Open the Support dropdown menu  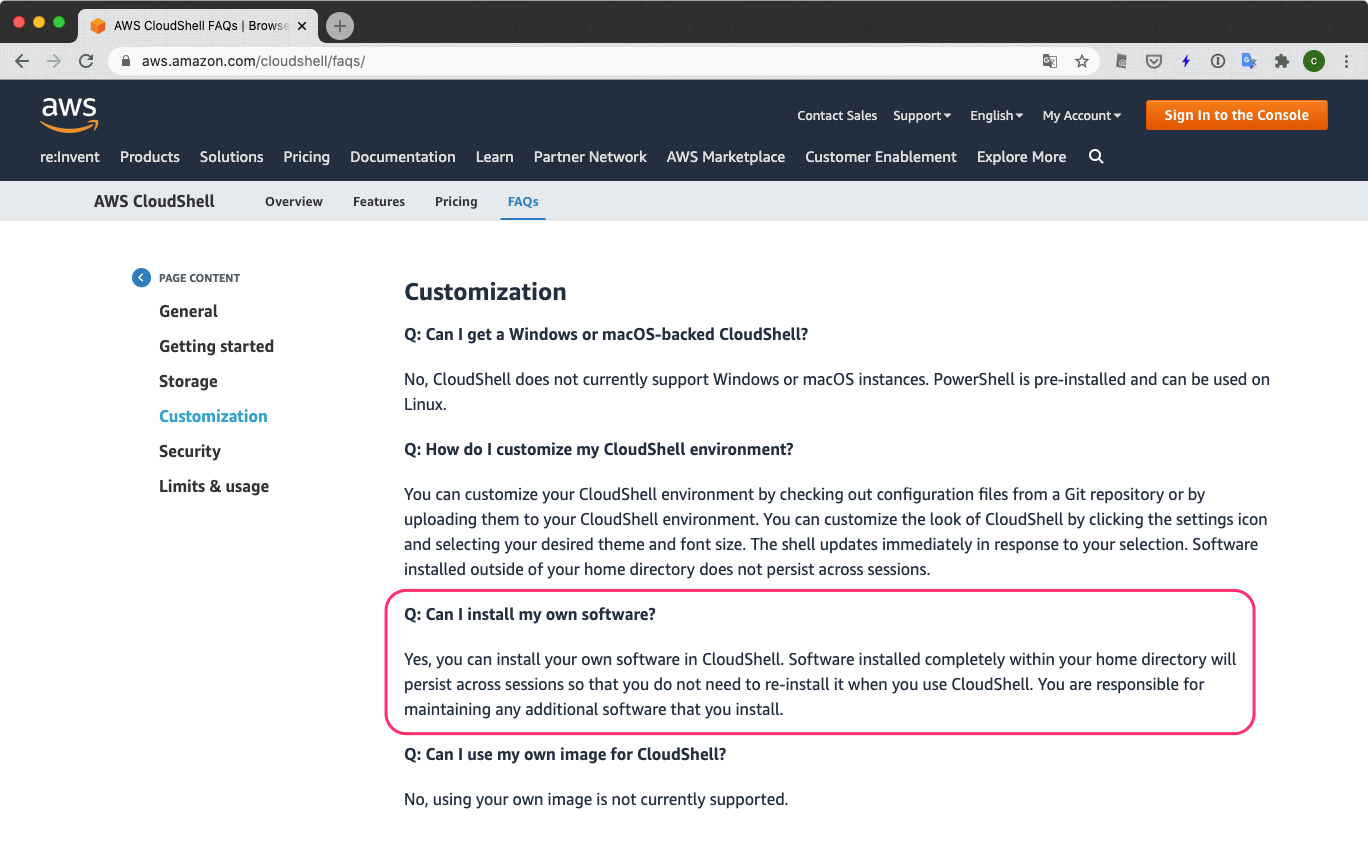coord(921,115)
